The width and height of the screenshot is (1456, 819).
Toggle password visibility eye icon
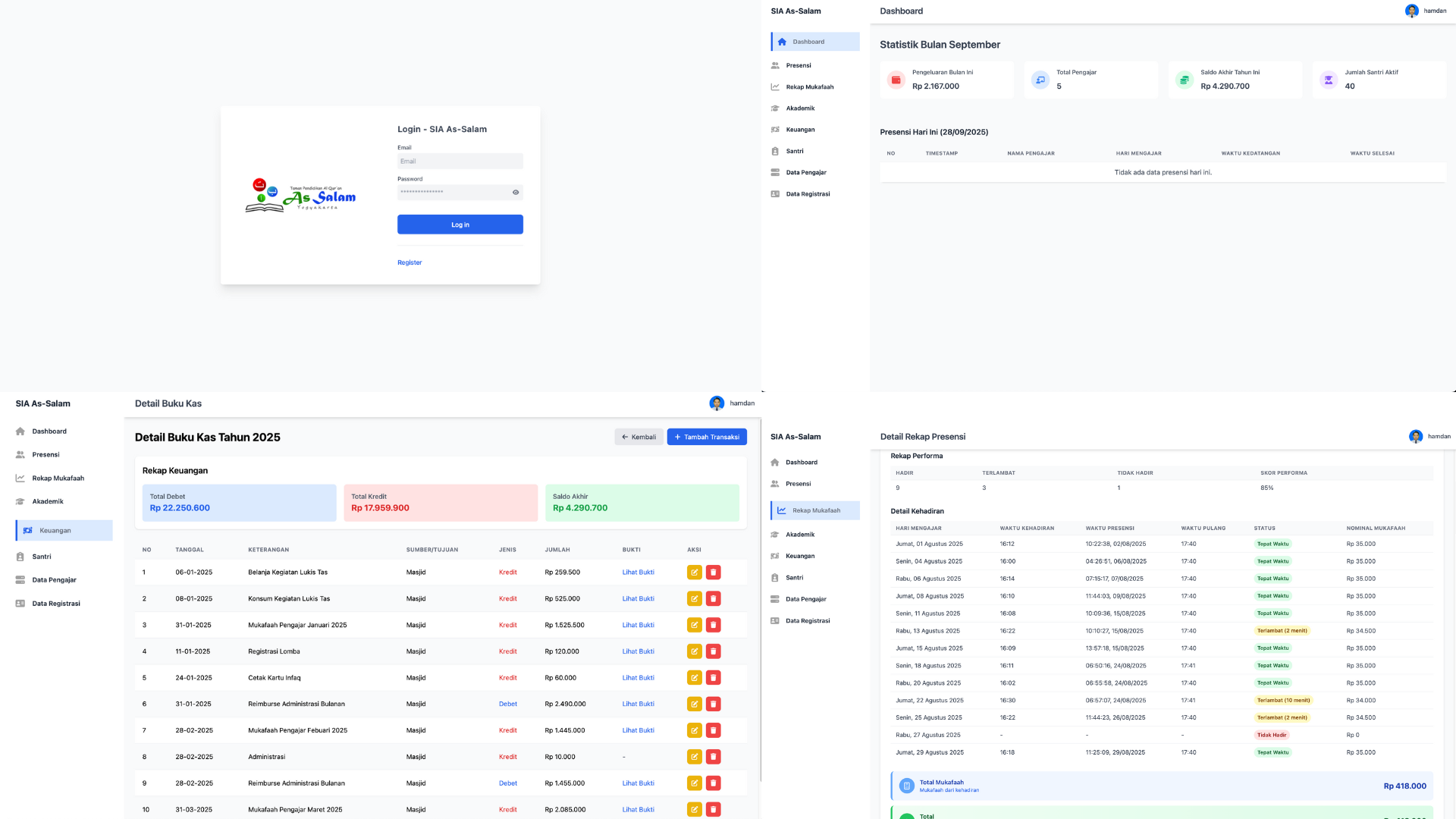point(516,193)
